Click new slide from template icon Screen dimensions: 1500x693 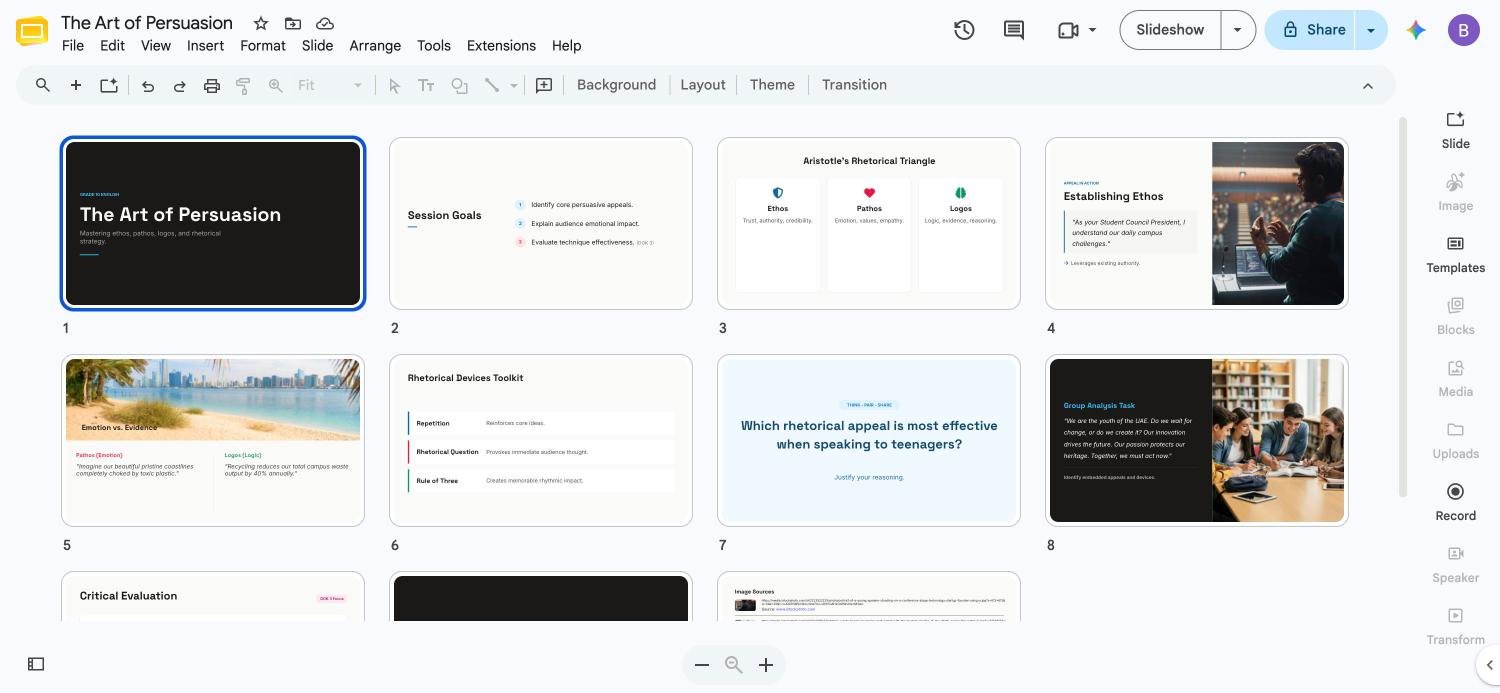[x=109, y=85]
